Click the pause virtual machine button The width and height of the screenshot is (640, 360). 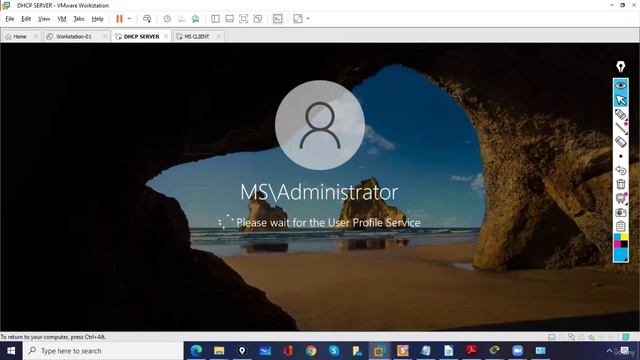click(119, 19)
